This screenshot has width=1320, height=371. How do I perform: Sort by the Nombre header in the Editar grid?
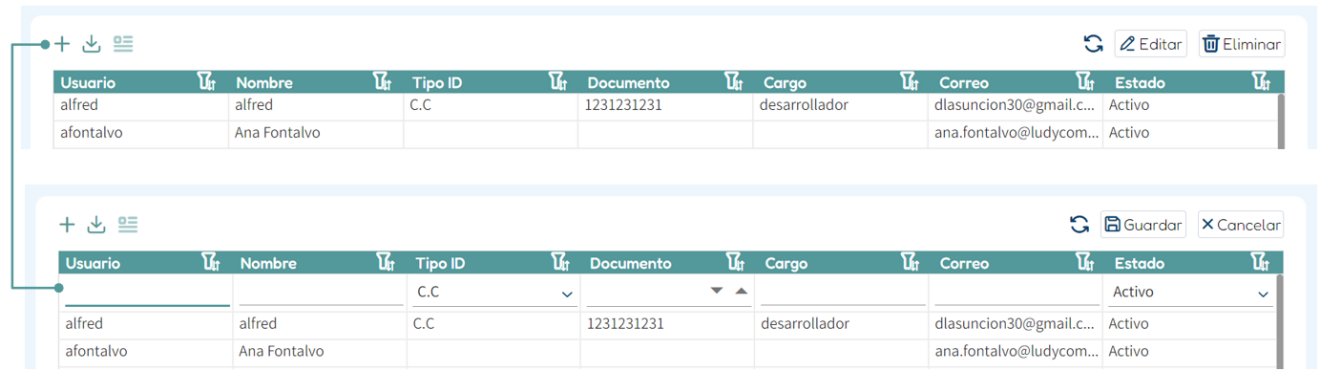point(264,83)
